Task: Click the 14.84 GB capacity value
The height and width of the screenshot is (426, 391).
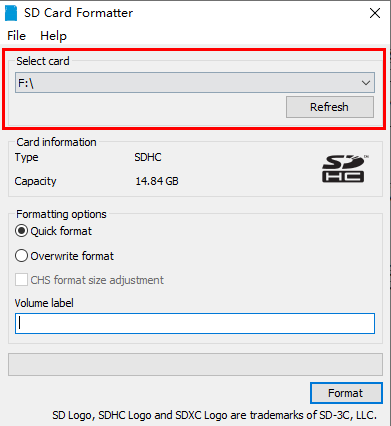Action: point(157,181)
